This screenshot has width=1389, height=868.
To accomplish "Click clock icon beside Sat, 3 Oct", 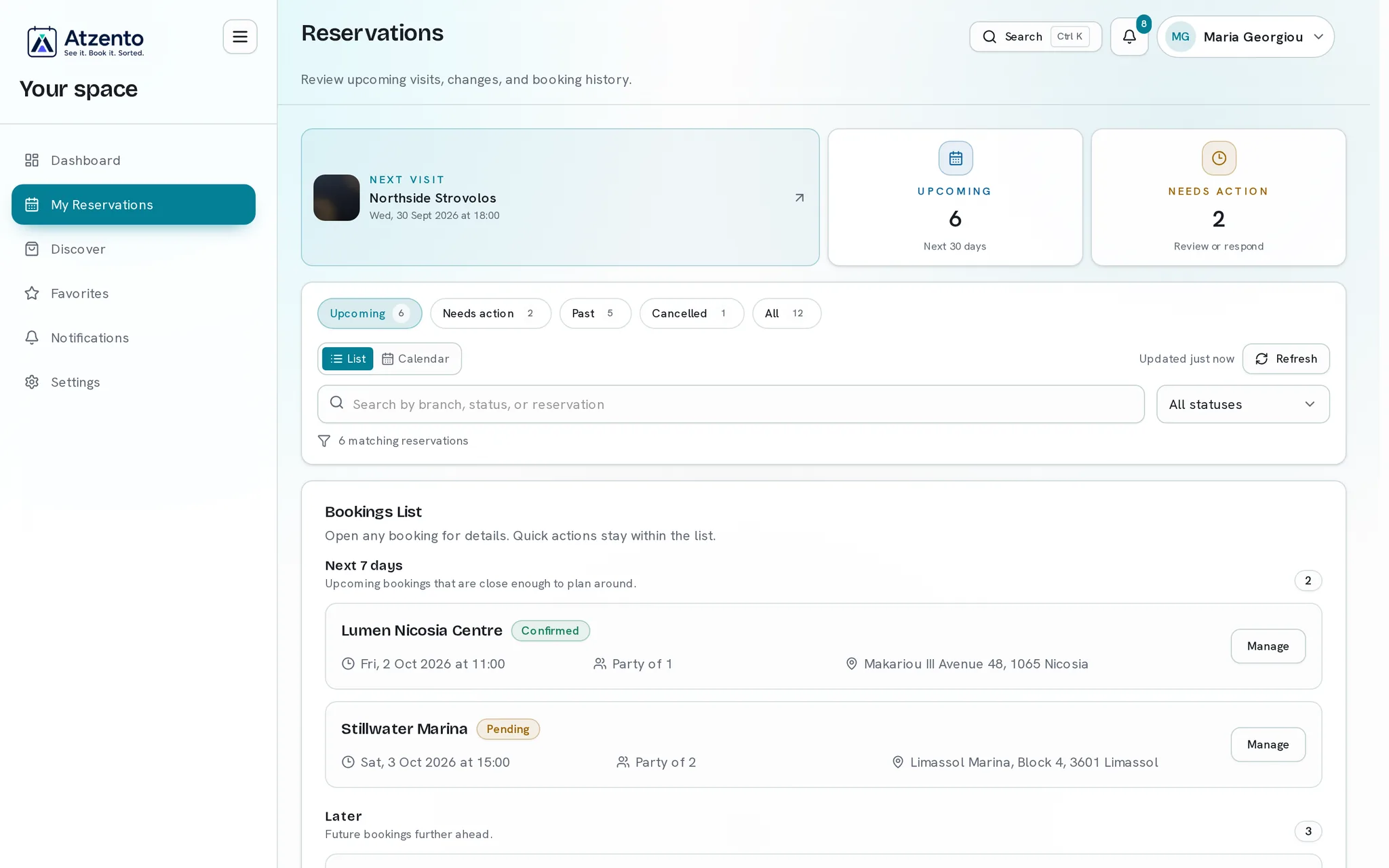I will (348, 762).
